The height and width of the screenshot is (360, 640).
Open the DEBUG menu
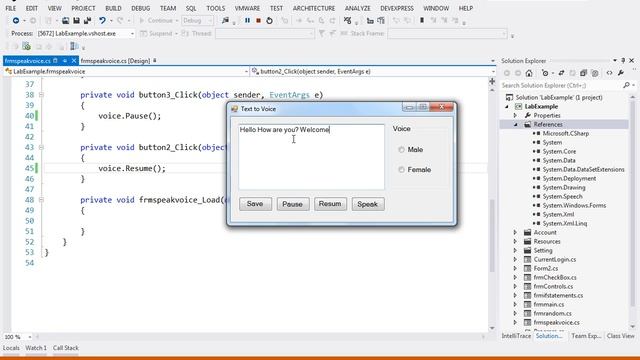[x=140, y=8]
